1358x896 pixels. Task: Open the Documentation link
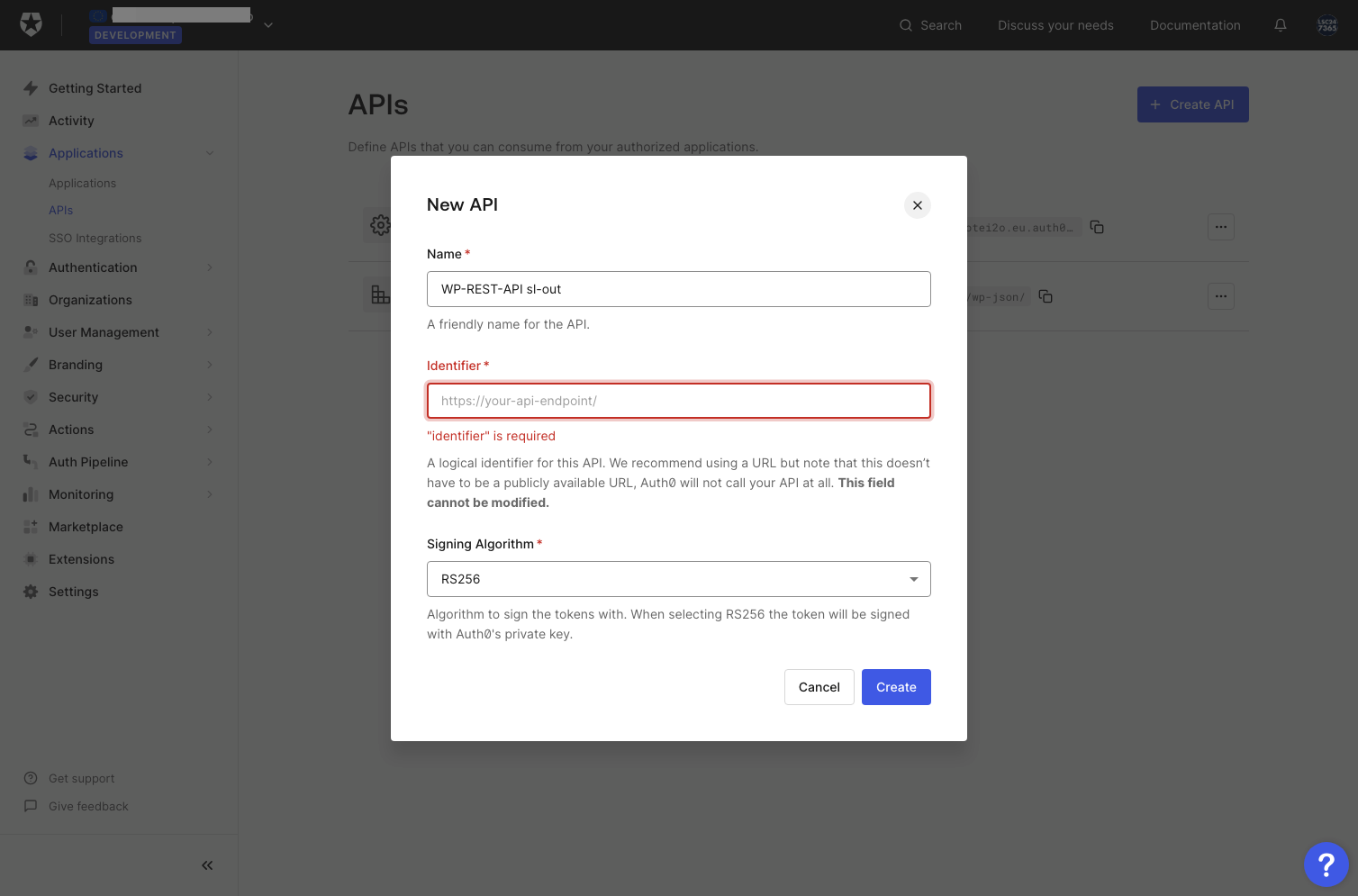click(1195, 25)
